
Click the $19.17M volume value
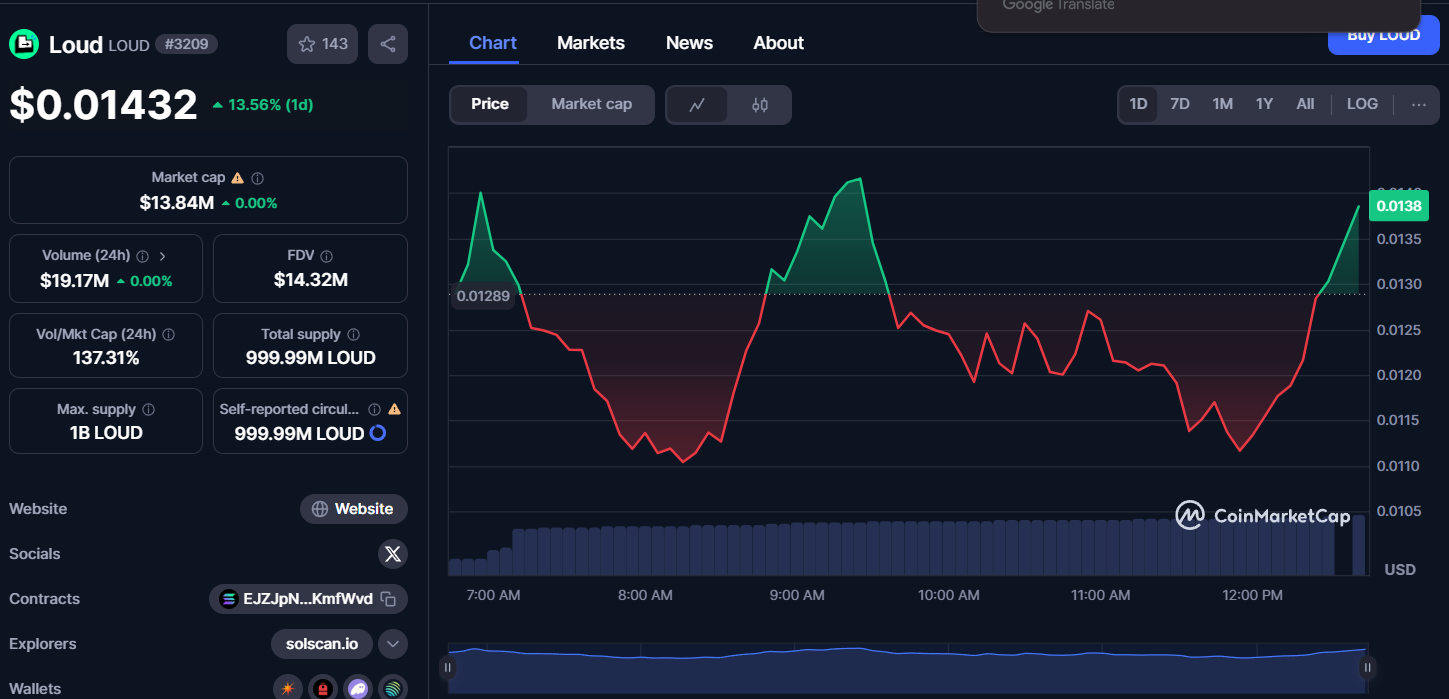tap(75, 281)
